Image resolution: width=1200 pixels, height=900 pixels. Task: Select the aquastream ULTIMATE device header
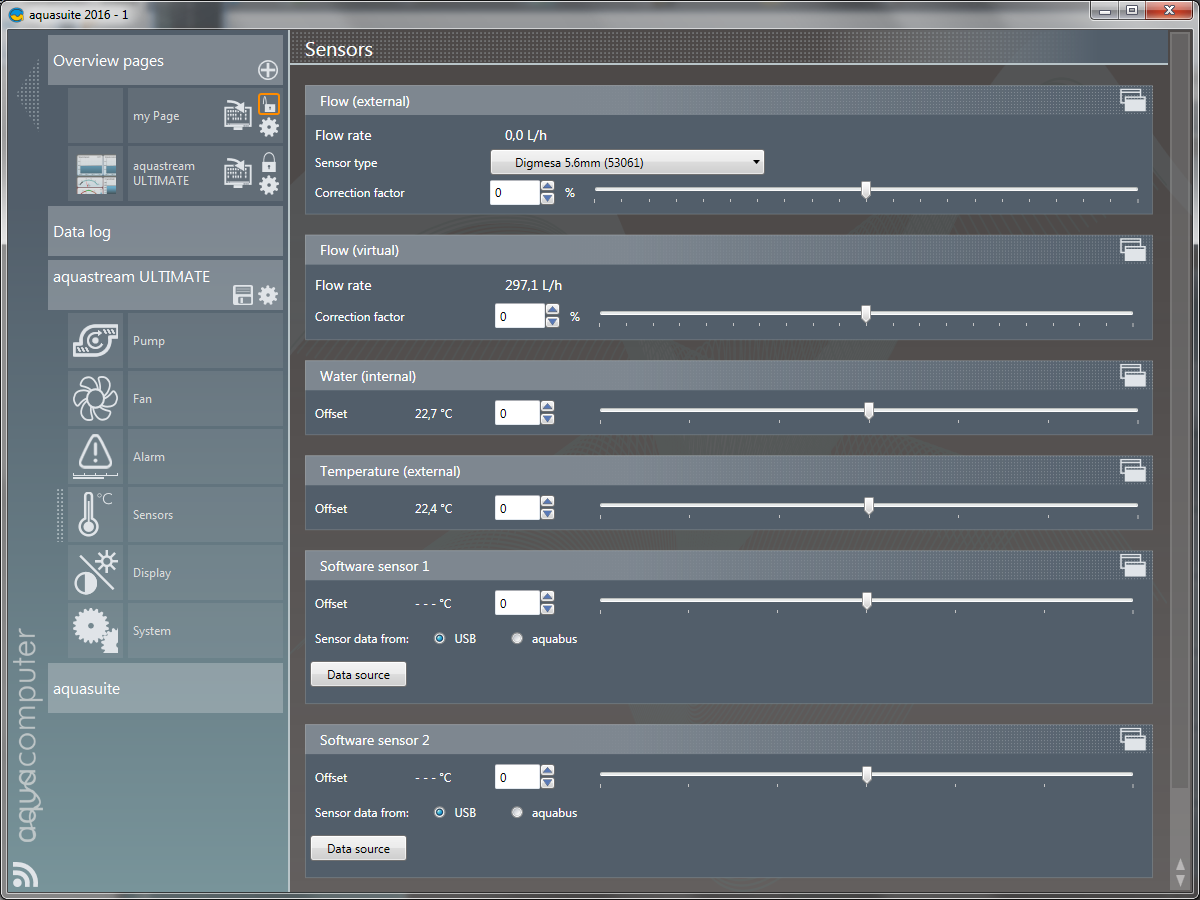[x=166, y=285]
